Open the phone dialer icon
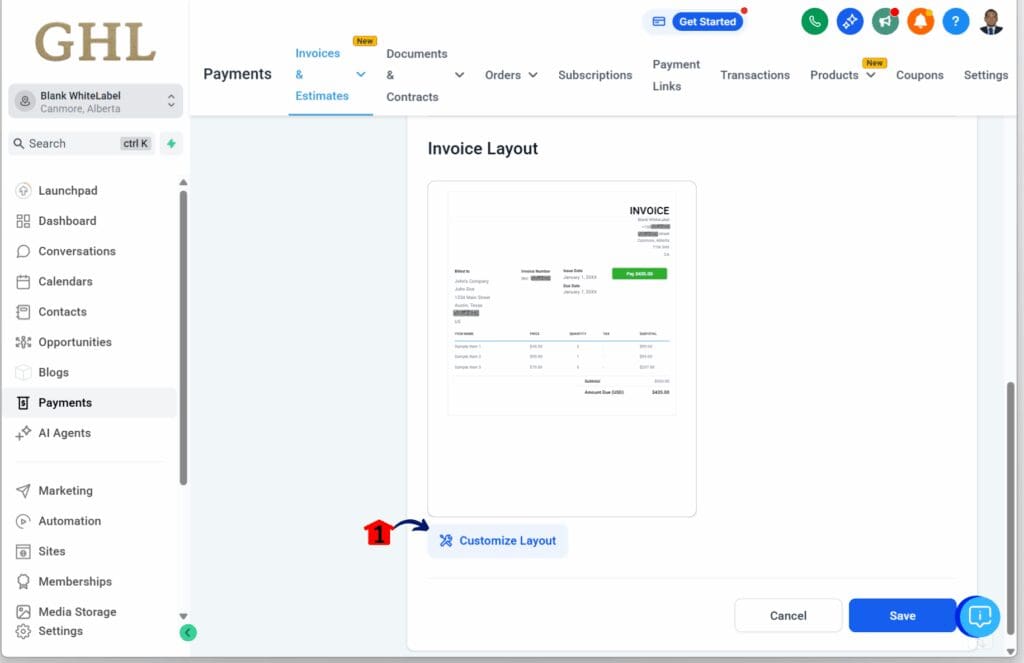 814,20
